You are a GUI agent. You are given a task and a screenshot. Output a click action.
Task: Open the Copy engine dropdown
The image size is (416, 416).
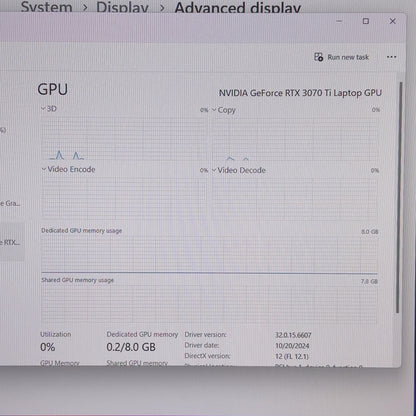click(214, 110)
